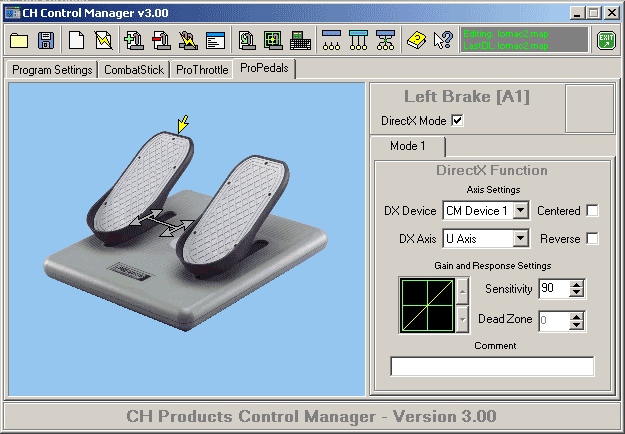Increase Dead Zone with up spinner arrow
The height and width of the screenshot is (434, 625).
[576, 317]
